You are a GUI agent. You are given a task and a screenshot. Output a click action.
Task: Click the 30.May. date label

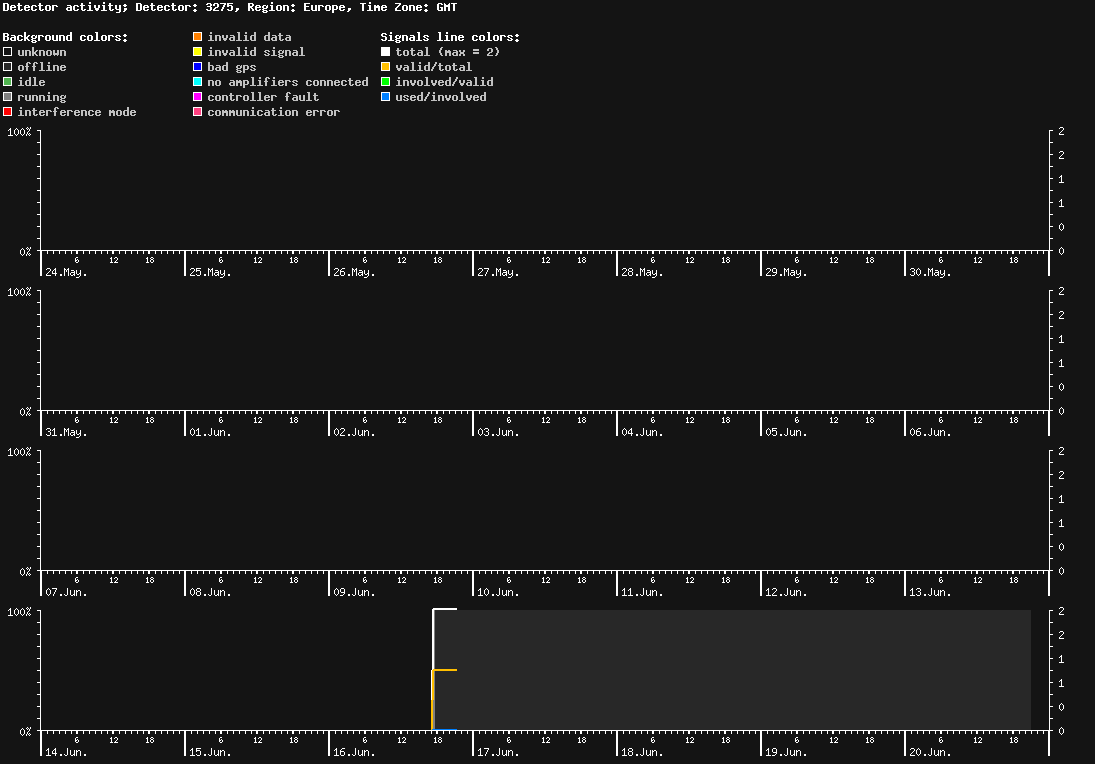click(930, 272)
